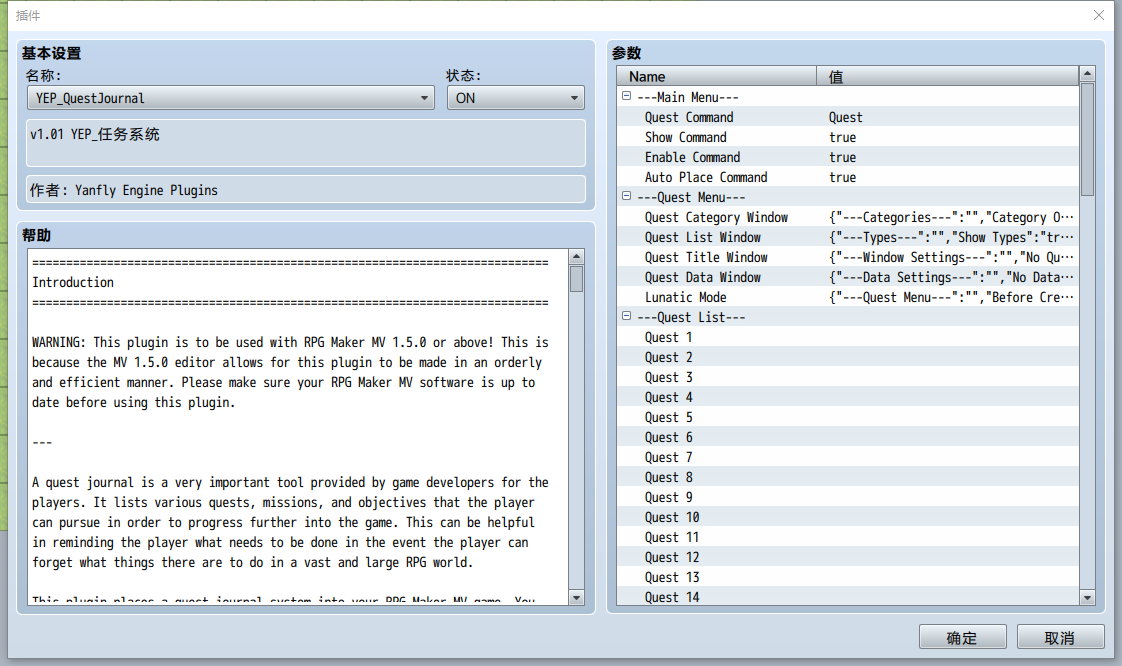Select the Quest 2 parameter row
This screenshot has height=666, width=1122.
848,358
